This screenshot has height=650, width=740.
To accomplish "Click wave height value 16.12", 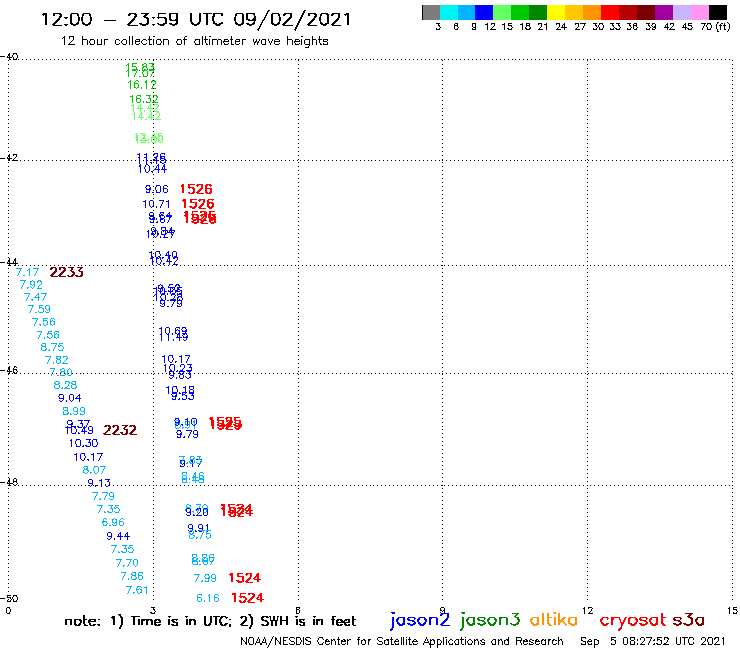I will [142, 85].
